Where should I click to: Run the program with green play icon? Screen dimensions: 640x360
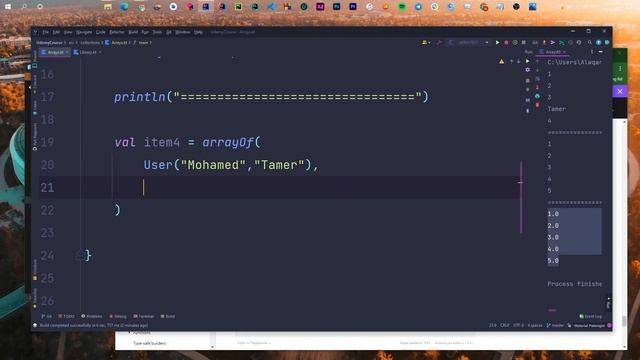coord(497,42)
